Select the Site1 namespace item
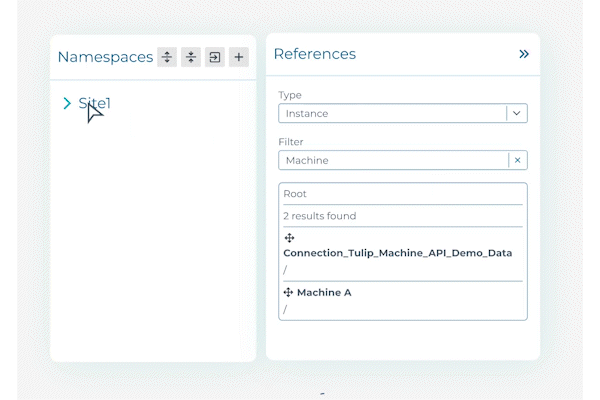The image size is (600, 400). coord(95,103)
